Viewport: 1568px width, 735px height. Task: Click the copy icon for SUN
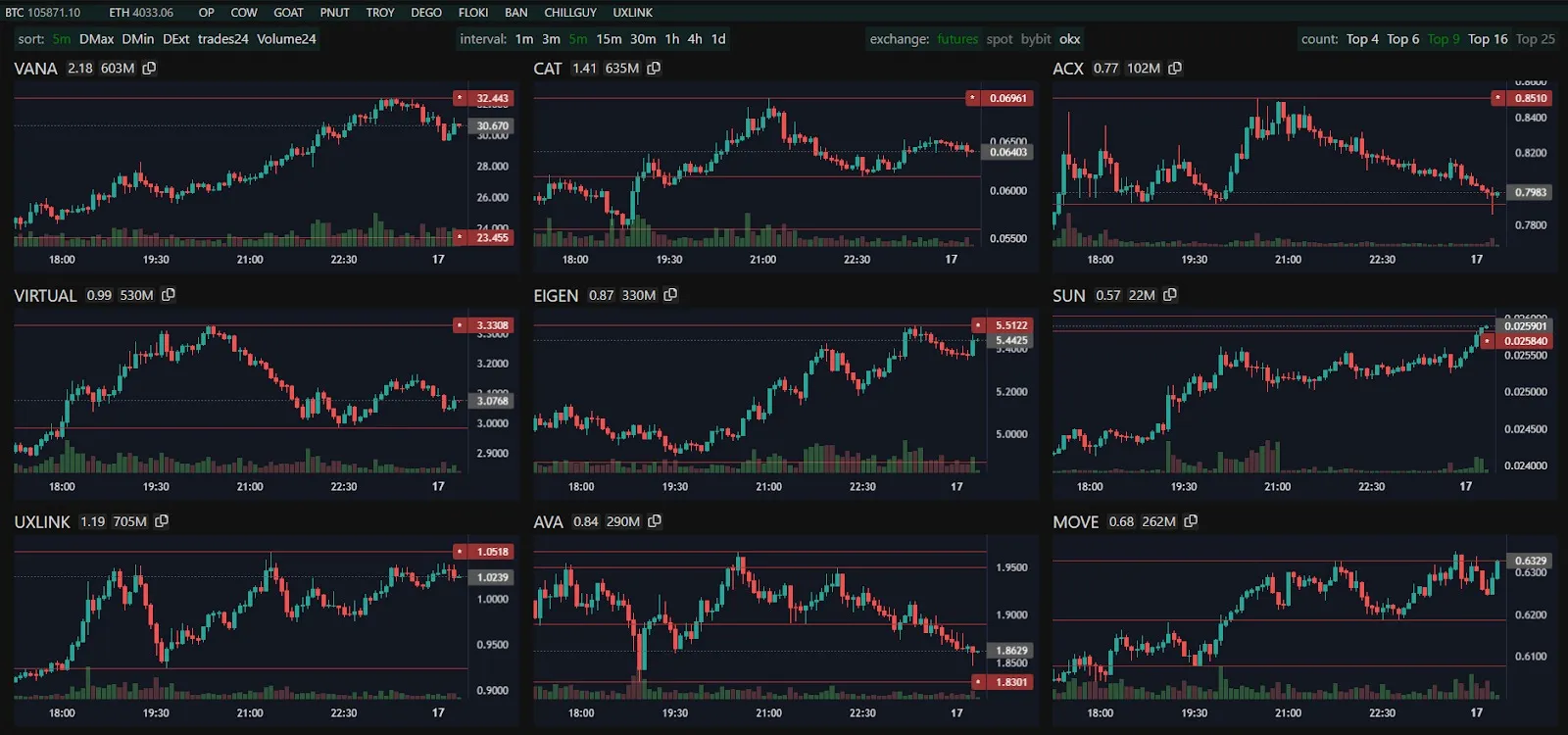[1170, 295]
